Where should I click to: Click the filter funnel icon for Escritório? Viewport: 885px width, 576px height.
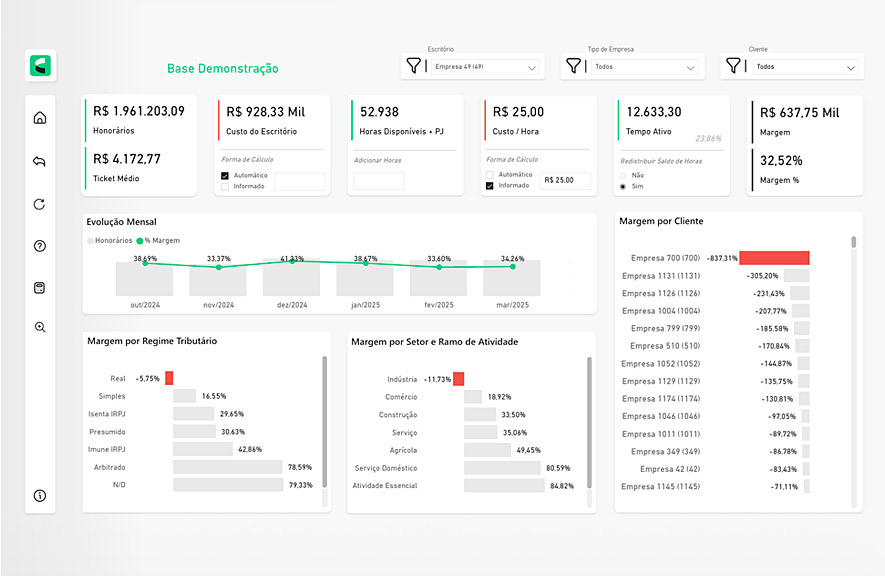[x=414, y=66]
